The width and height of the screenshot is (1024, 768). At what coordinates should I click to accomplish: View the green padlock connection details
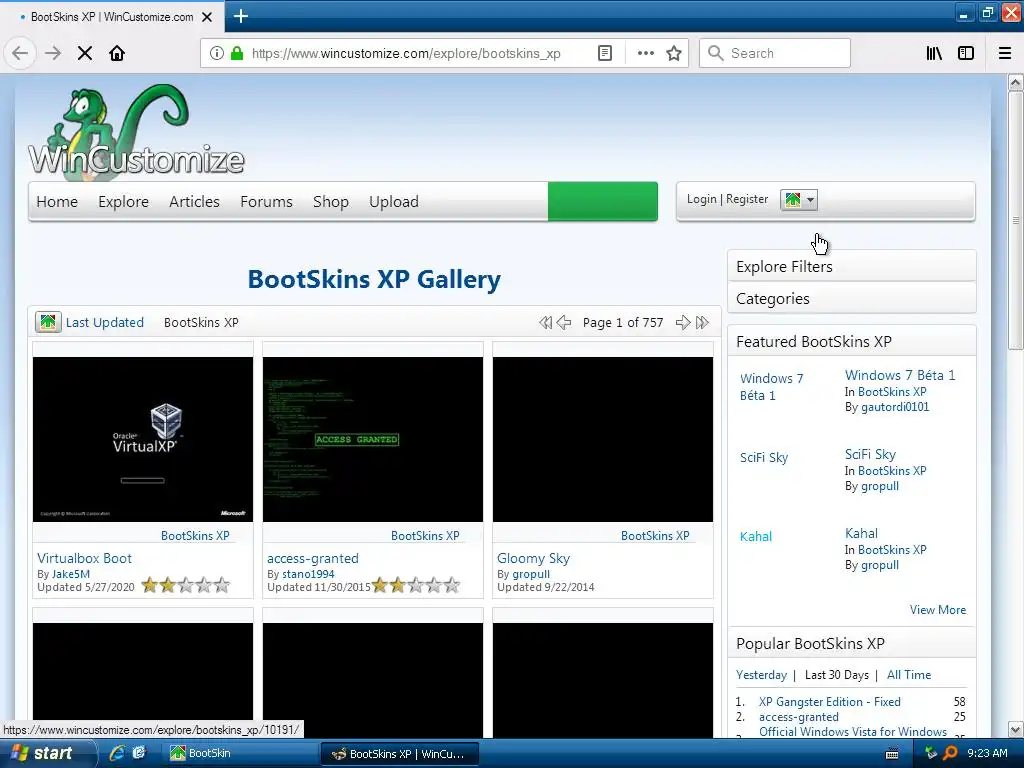tap(237, 53)
